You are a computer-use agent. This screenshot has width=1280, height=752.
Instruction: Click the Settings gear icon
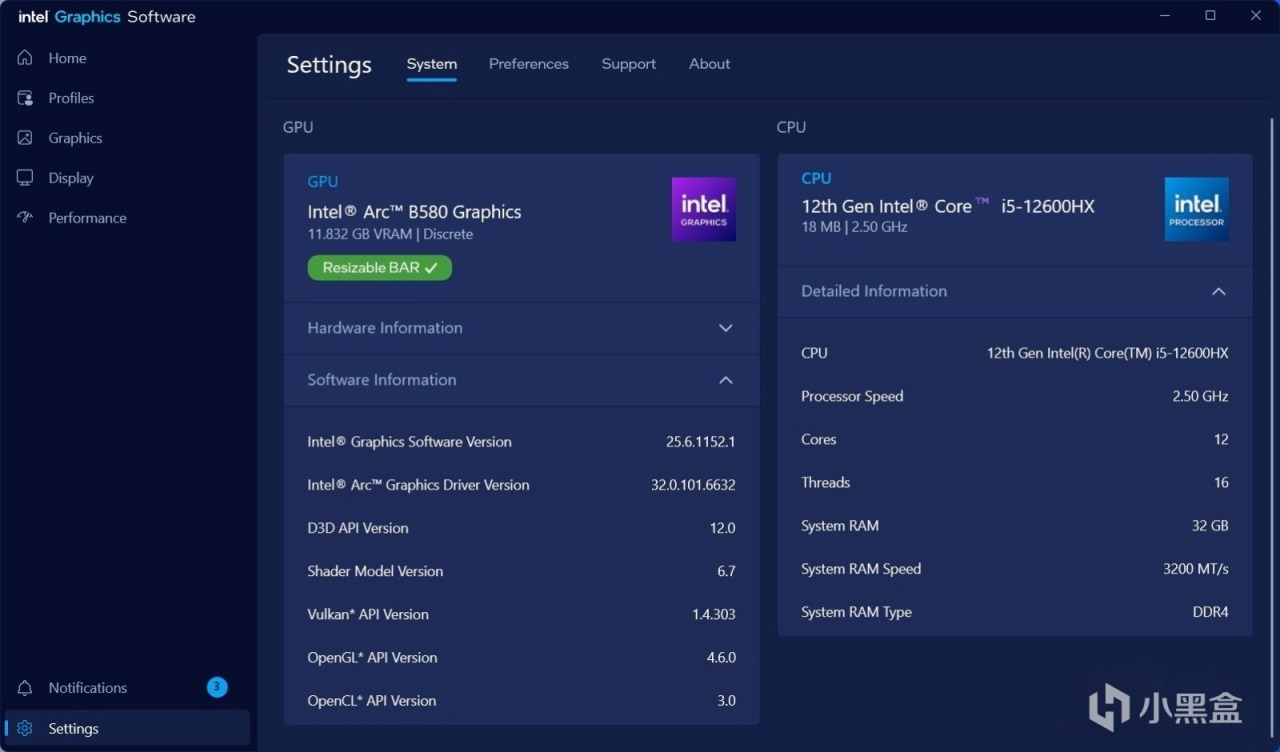[26, 729]
